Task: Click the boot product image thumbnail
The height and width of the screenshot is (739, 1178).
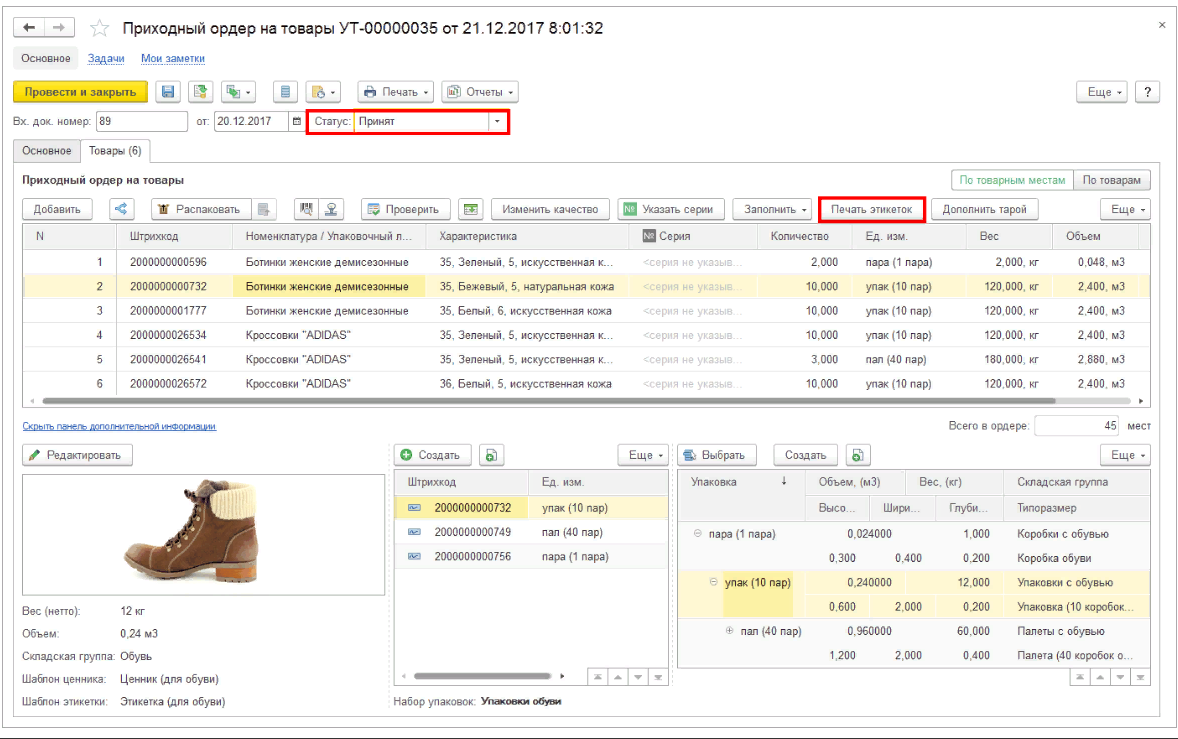Action: [x=203, y=535]
